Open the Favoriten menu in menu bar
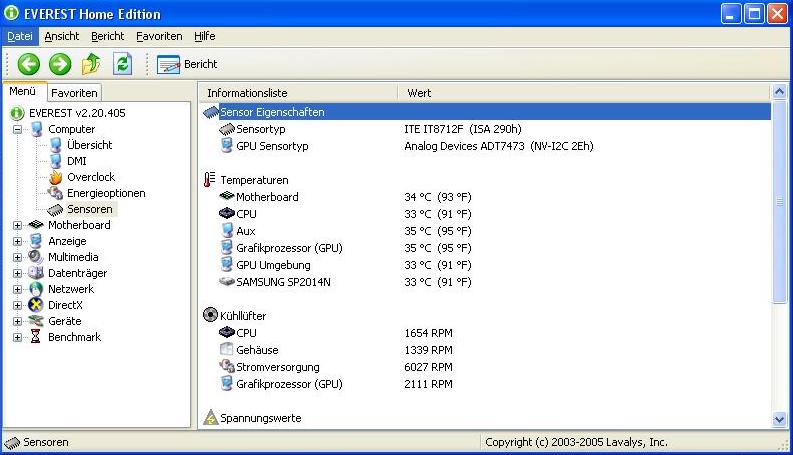Screen dimensions: 793x455 [159, 36]
